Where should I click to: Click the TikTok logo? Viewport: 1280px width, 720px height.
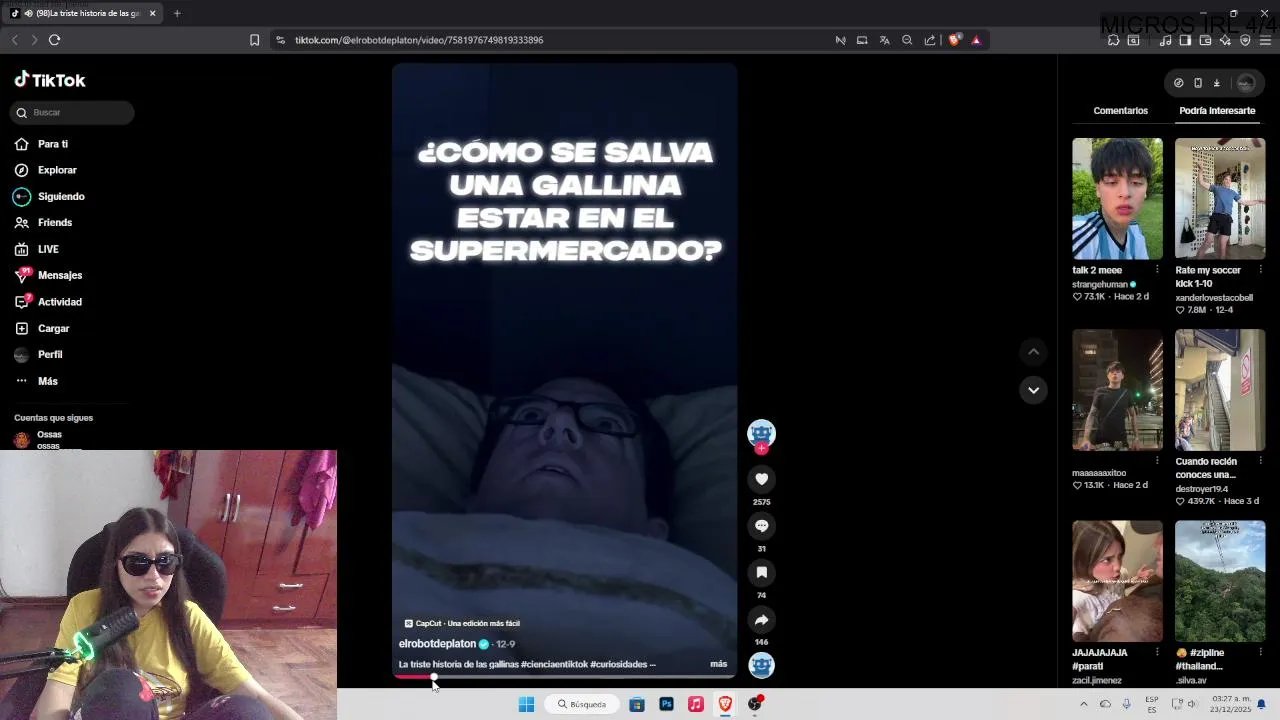tap(50, 80)
